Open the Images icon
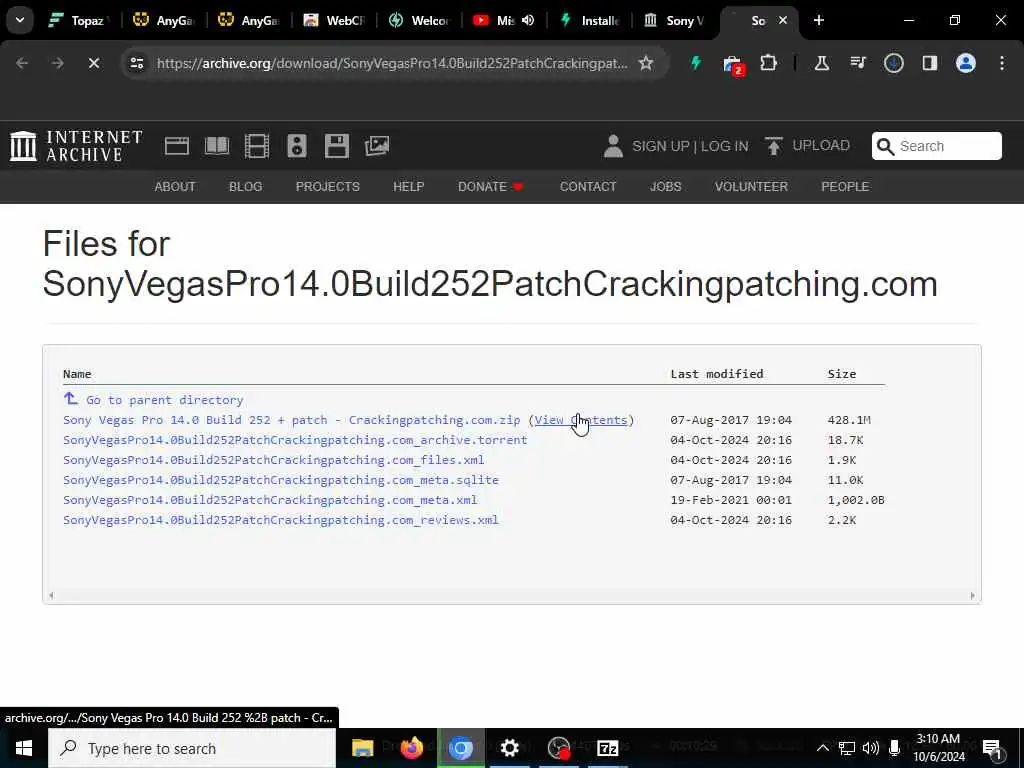This screenshot has width=1024, height=768. click(377, 146)
